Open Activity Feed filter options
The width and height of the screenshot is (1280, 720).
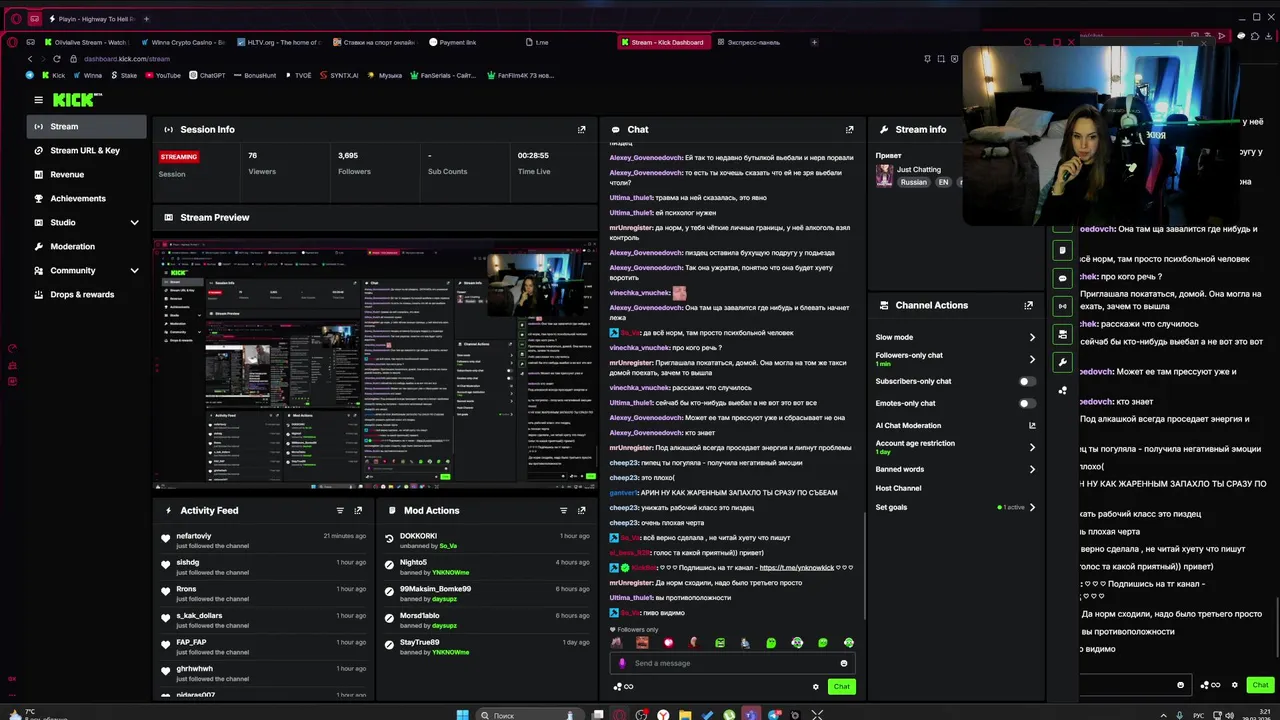pos(340,510)
